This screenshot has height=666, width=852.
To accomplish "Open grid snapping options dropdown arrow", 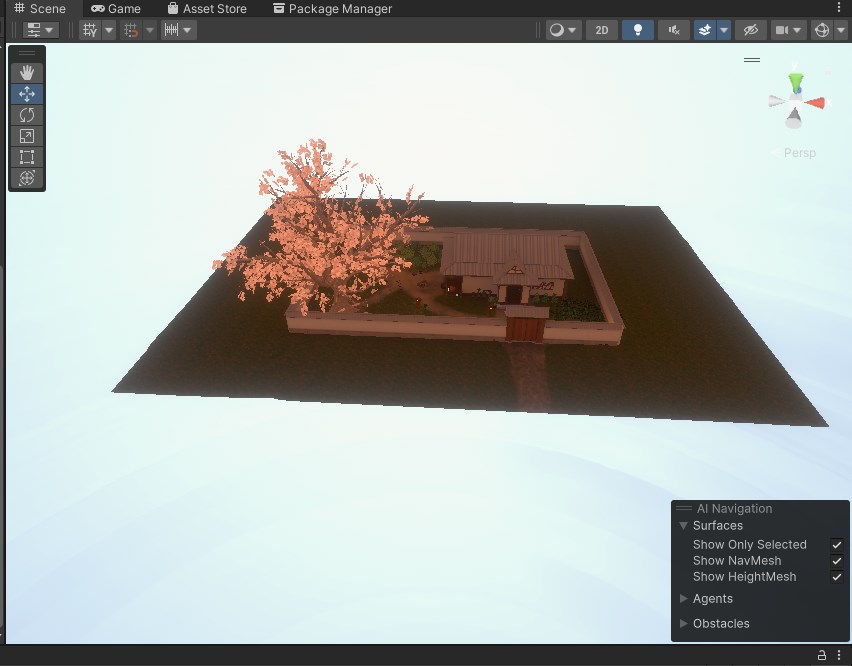I will 149,30.
